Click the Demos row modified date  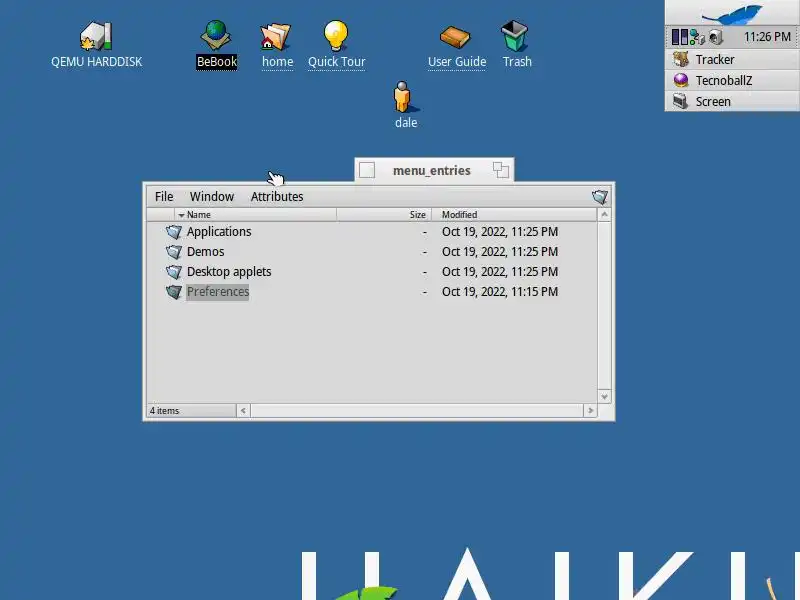tap(500, 252)
